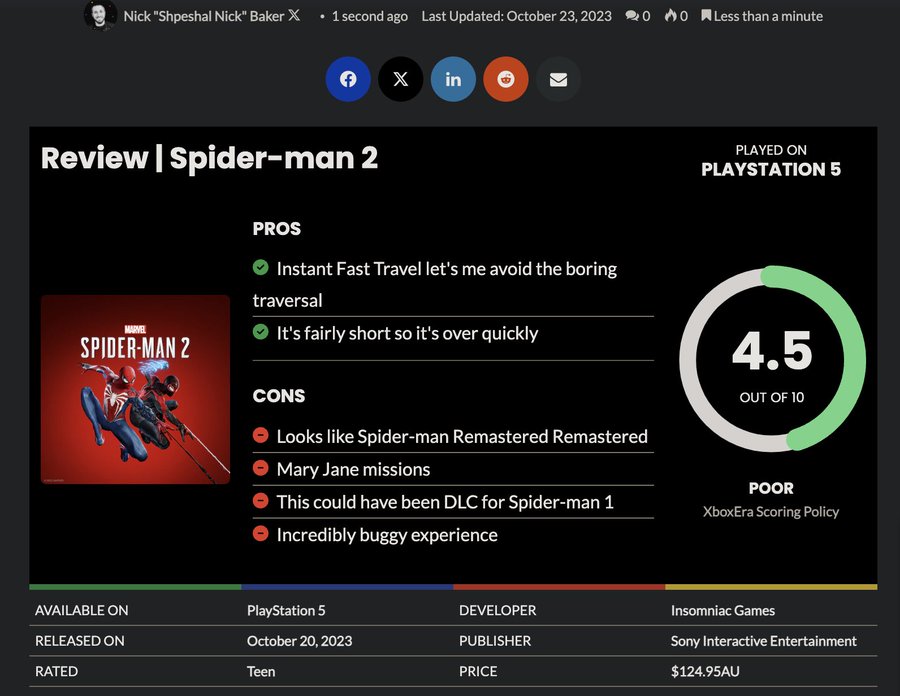This screenshot has width=900, height=696.
Task: Click the Review | Spider-man 2 title
Action: pyautogui.click(x=210, y=158)
